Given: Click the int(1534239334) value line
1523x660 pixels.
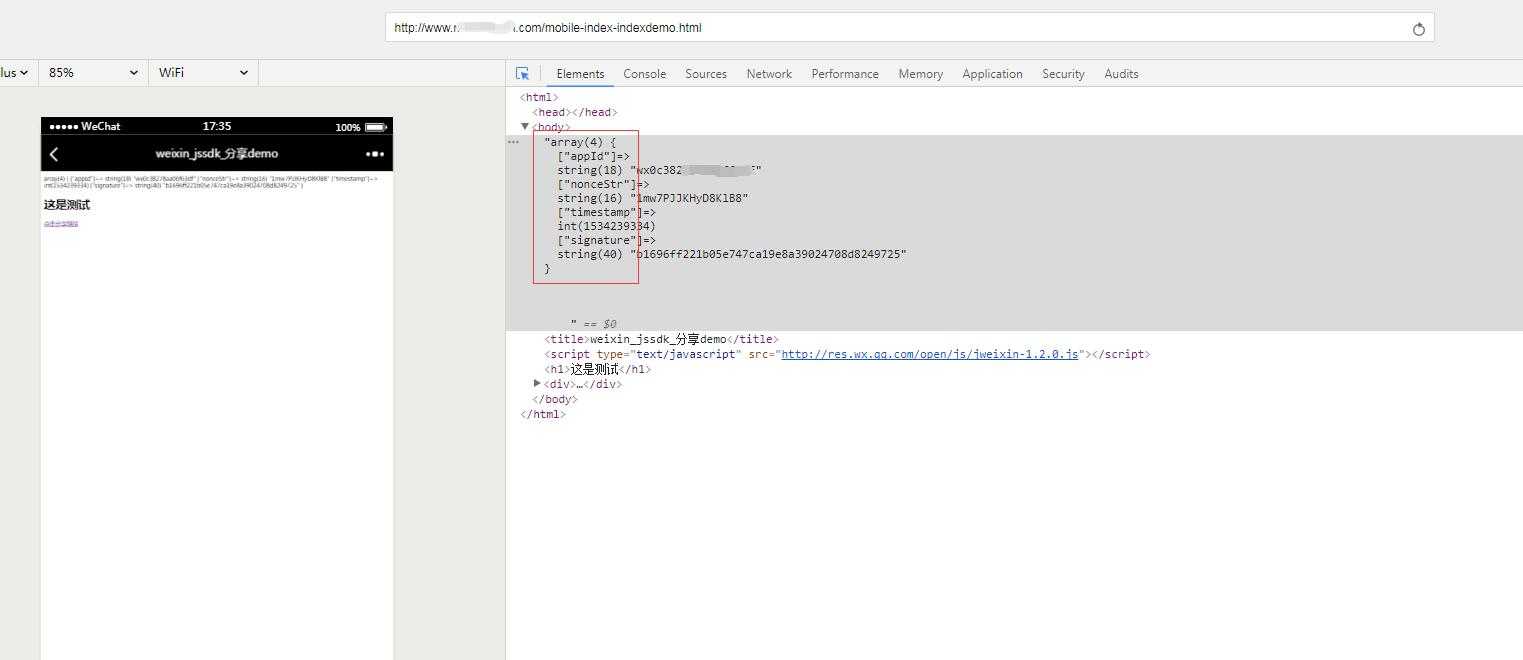Looking at the screenshot, I should coord(606,226).
